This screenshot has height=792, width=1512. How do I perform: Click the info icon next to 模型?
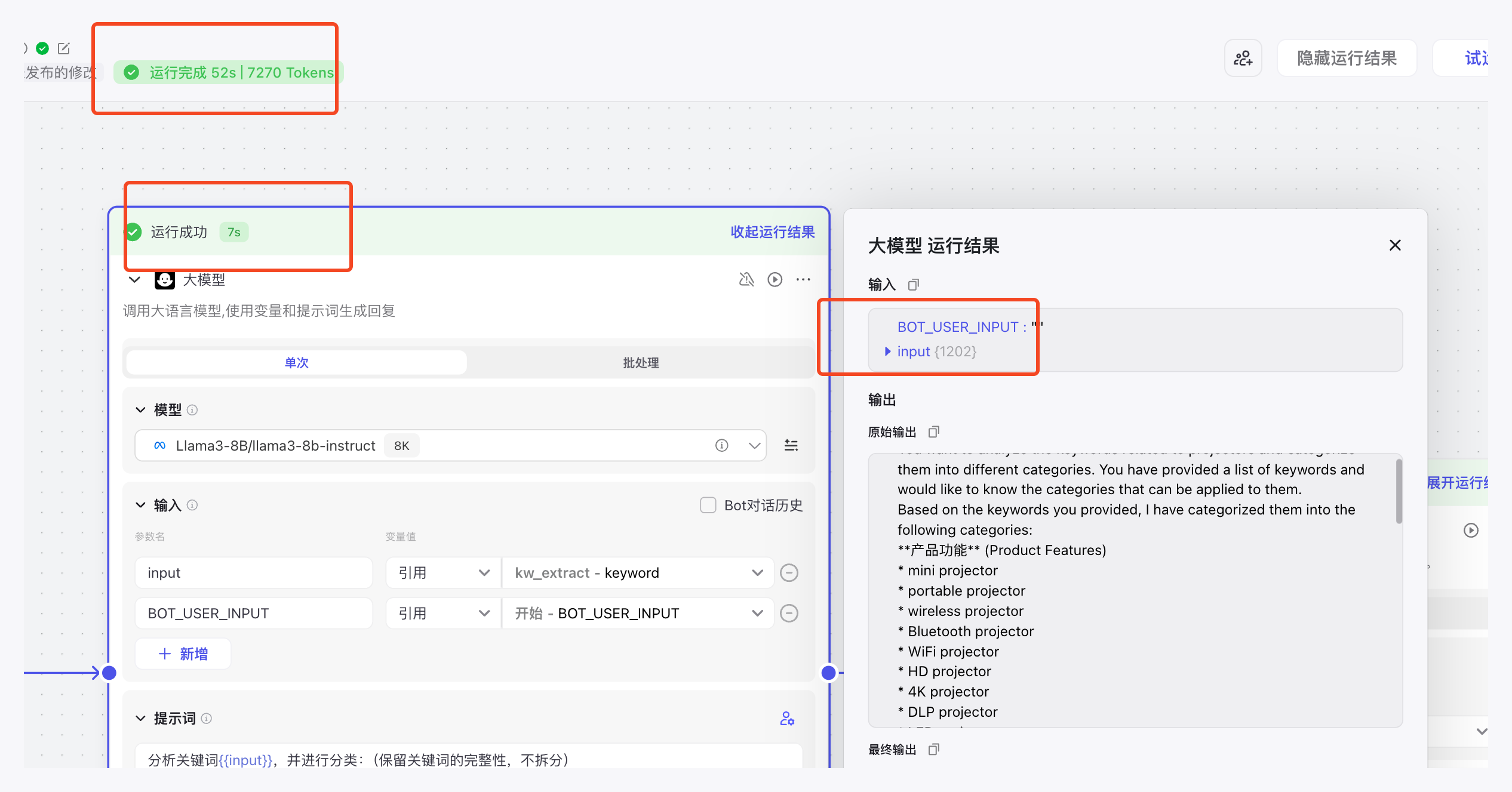click(192, 410)
